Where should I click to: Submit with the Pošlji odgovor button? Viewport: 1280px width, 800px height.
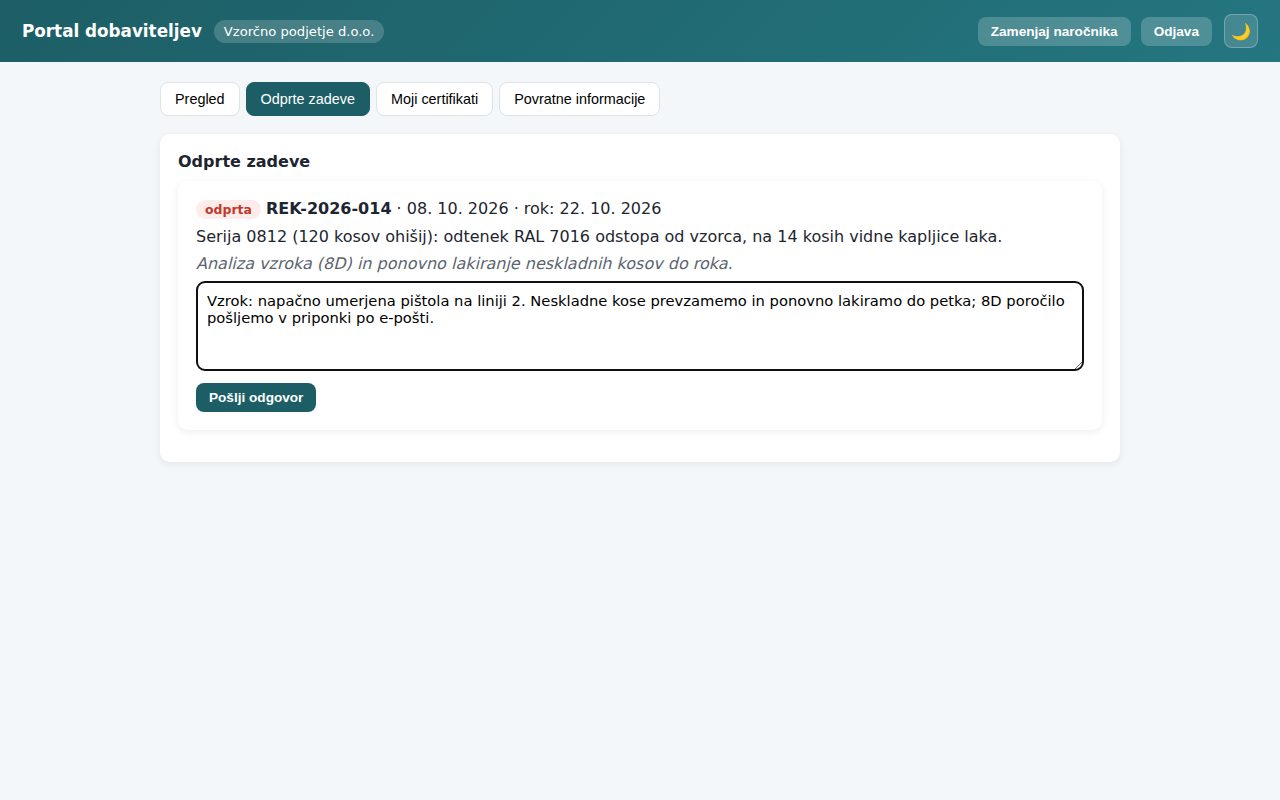tap(256, 397)
